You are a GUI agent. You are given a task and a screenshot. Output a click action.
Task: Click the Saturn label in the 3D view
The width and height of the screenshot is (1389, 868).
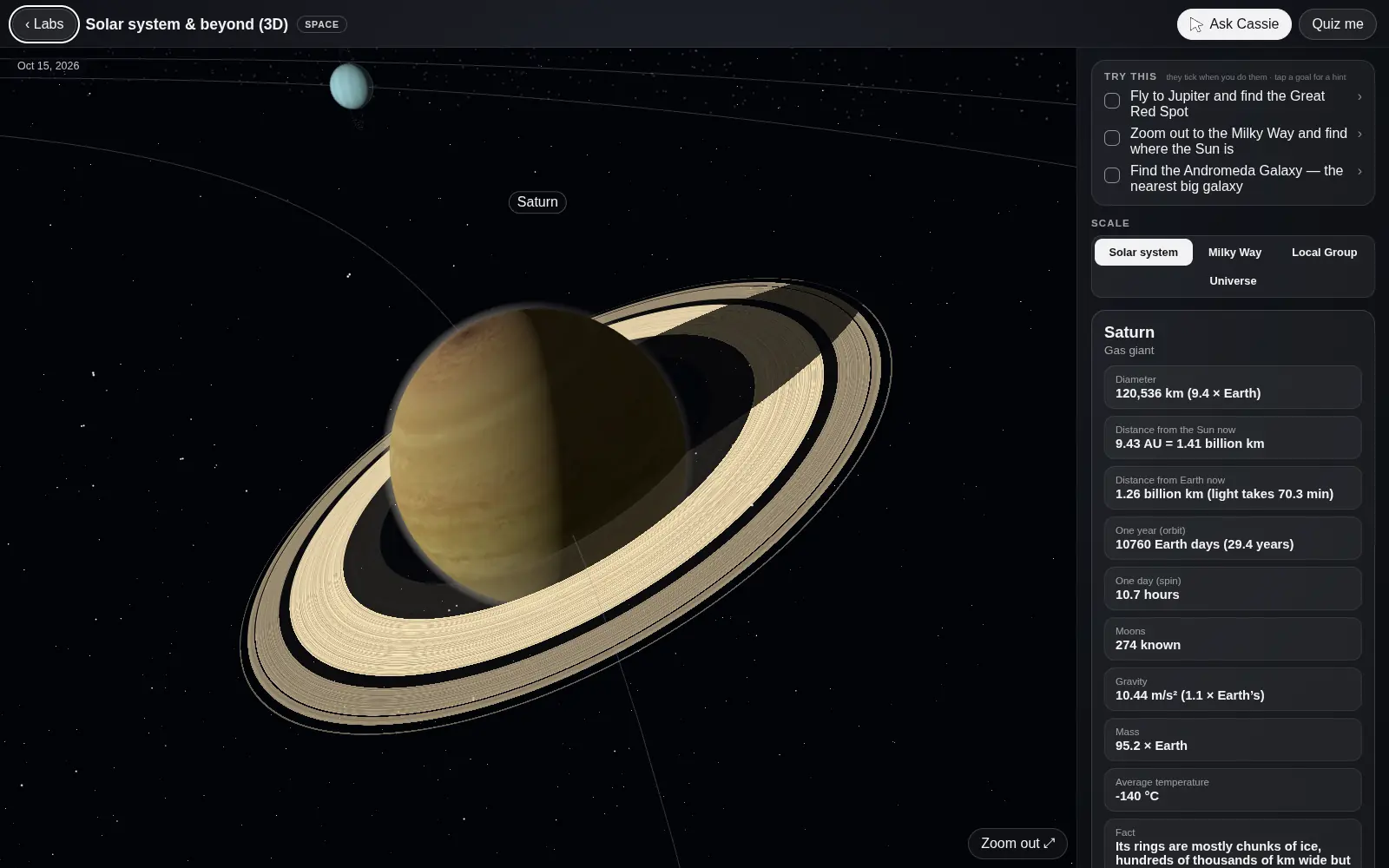tap(537, 202)
